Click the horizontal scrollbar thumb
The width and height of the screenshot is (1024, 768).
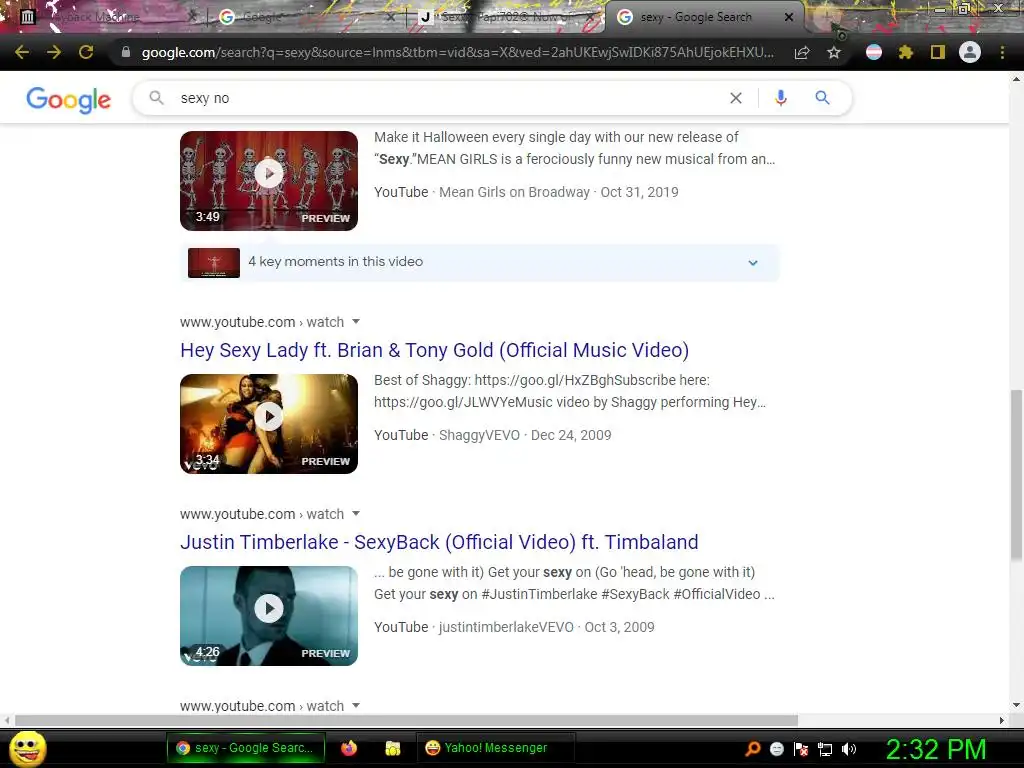coord(406,720)
